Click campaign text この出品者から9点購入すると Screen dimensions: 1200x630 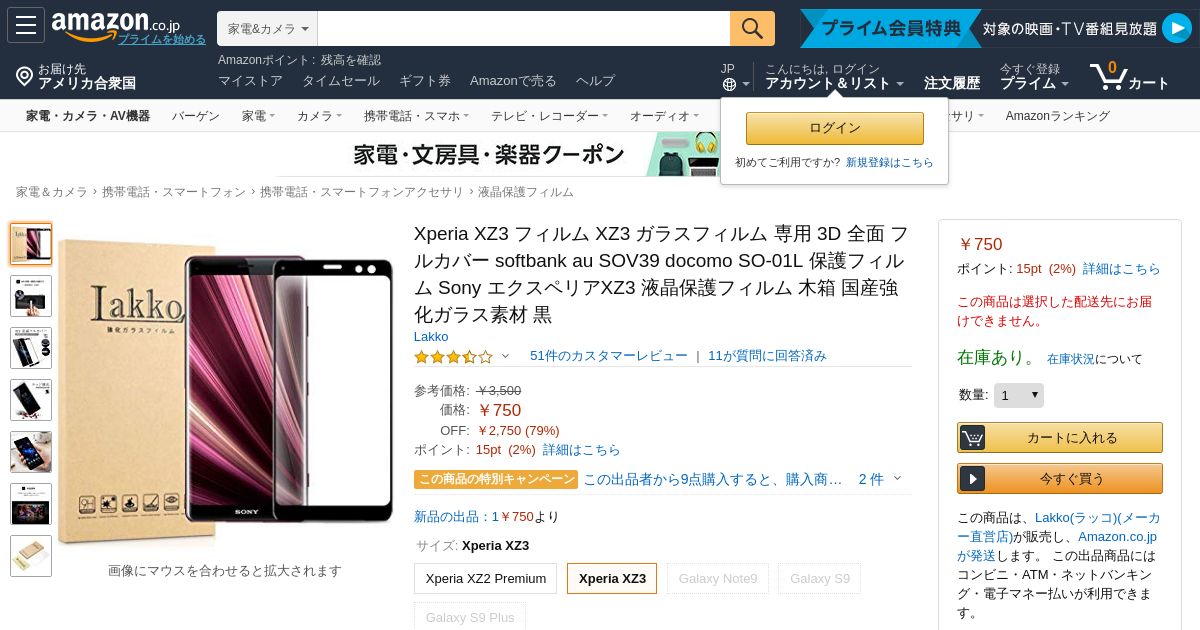pos(712,479)
